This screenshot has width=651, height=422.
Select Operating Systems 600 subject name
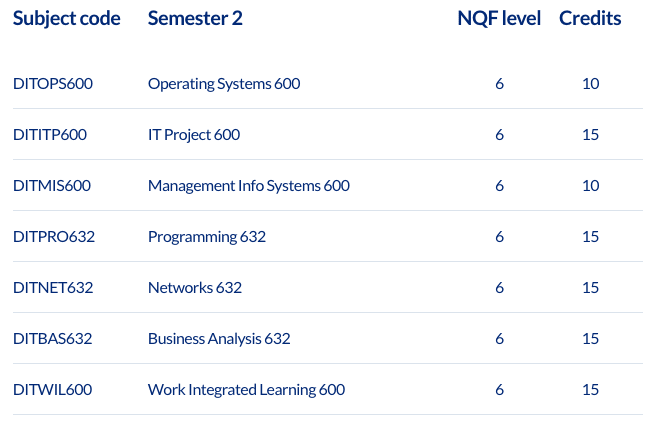click(x=224, y=84)
